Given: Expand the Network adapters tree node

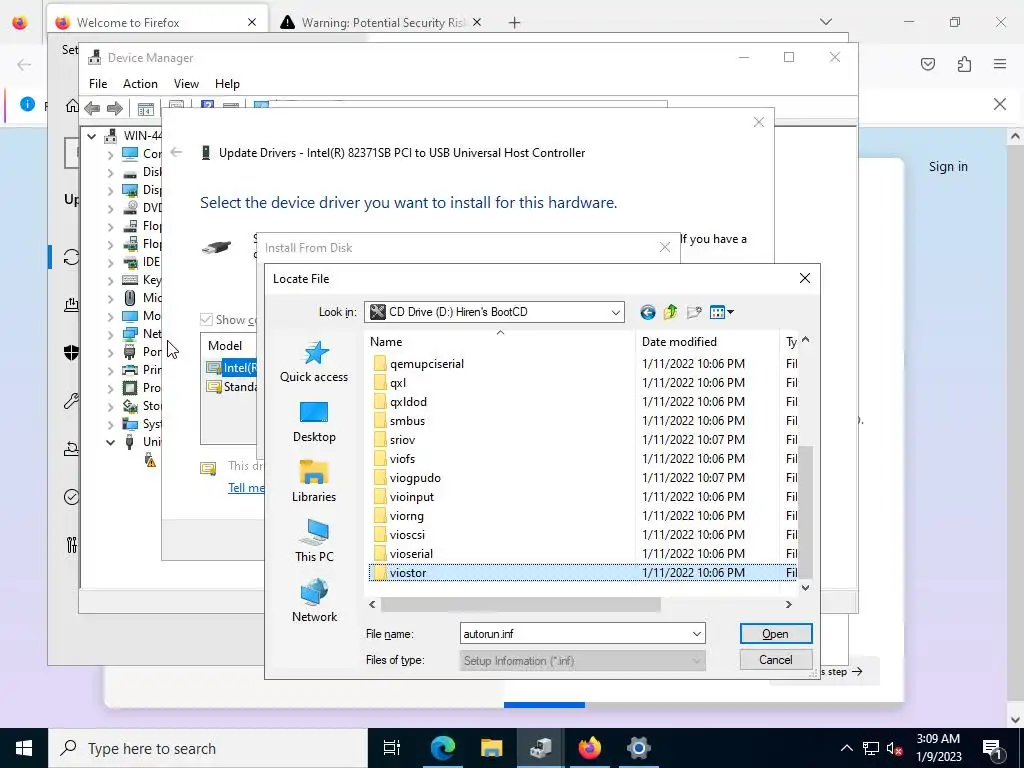Looking at the screenshot, I should [110, 334].
